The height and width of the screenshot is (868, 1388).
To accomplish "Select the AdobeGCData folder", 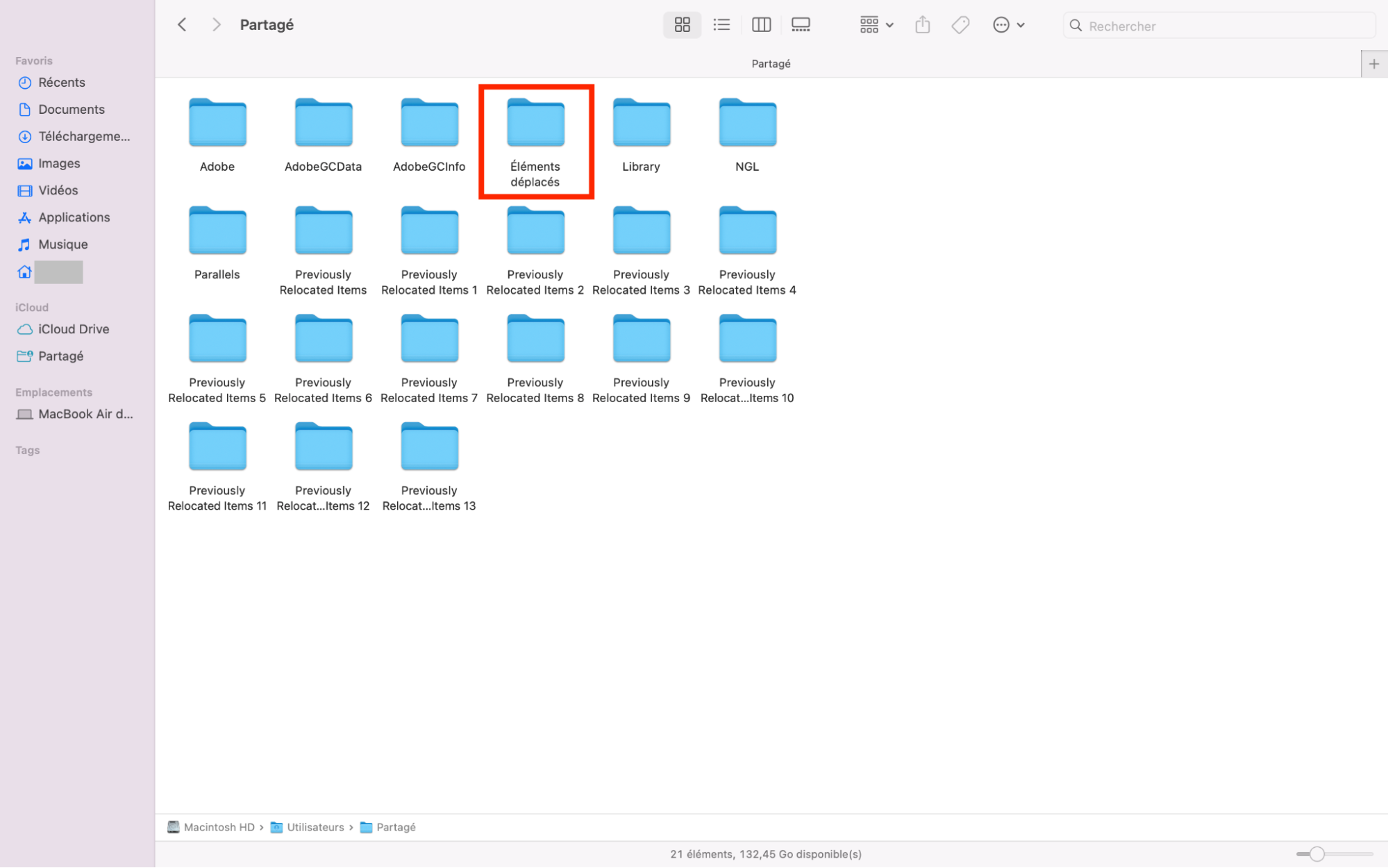I will [324, 136].
